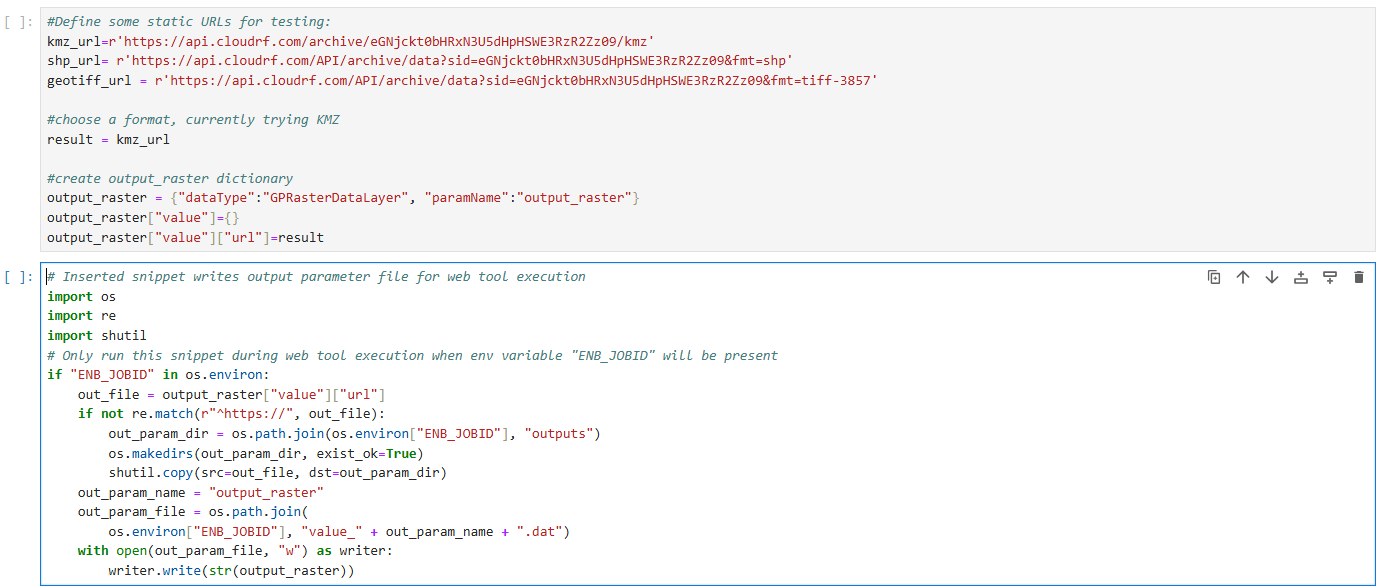Insert a new cell below this cell

(x=1330, y=277)
